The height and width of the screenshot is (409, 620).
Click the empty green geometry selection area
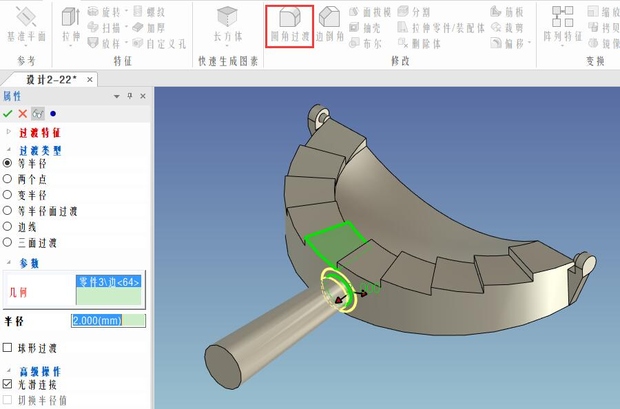pos(108,296)
